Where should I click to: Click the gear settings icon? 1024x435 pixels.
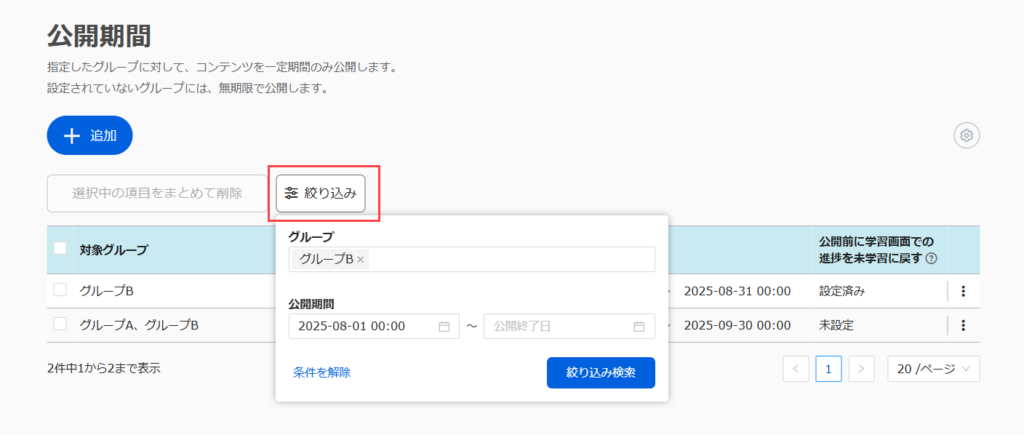[x=966, y=136]
